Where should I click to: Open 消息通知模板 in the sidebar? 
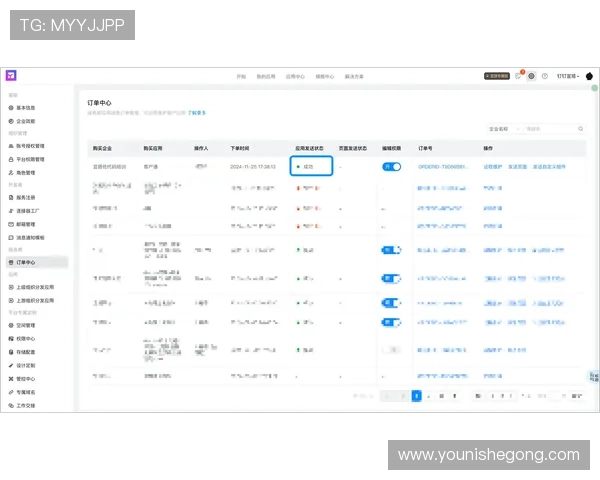(26, 238)
